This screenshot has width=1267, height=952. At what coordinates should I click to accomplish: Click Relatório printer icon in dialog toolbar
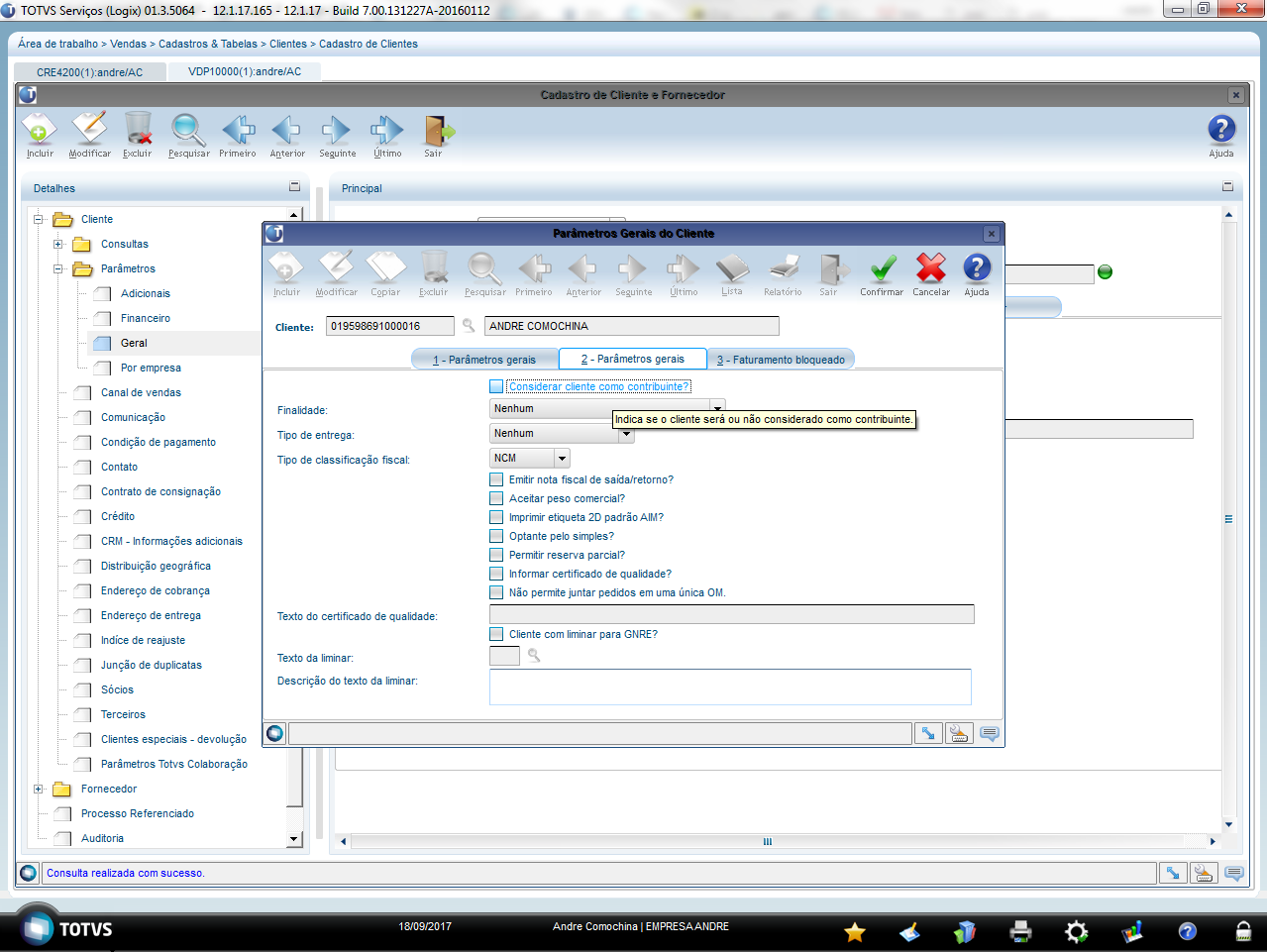[x=783, y=274]
